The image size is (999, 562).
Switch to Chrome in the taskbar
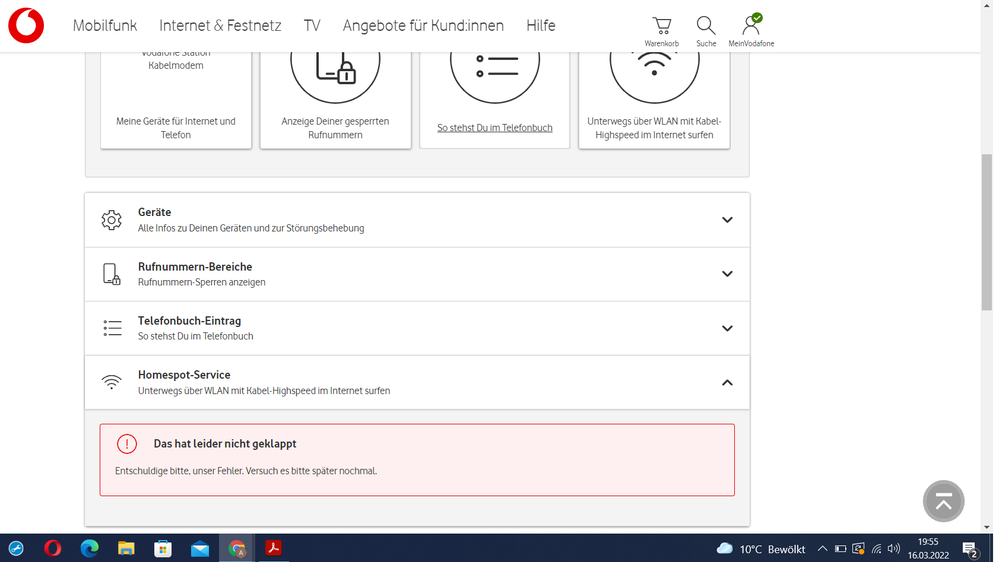click(x=237, y=548)
